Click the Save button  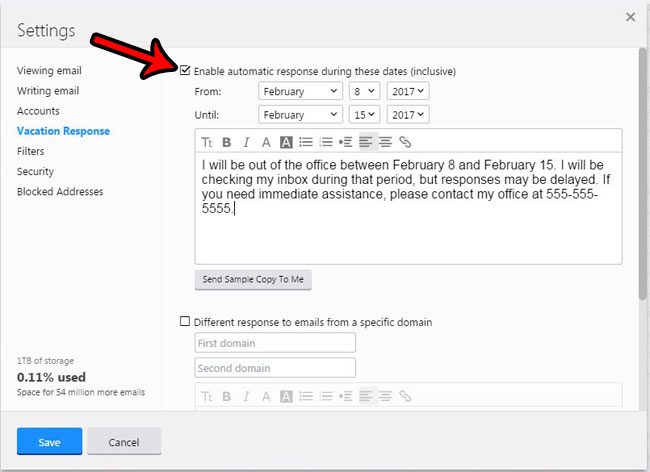pos(49,442)
